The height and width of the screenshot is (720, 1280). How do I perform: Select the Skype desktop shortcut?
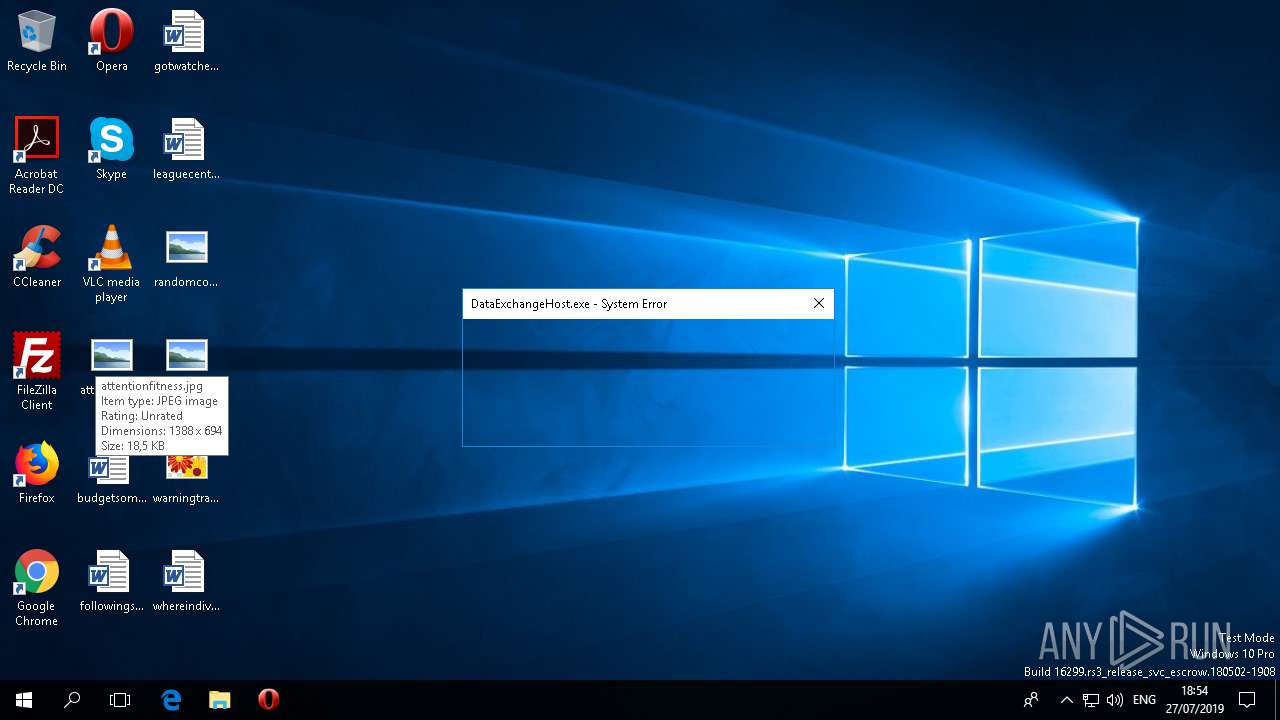click(111, 149)
